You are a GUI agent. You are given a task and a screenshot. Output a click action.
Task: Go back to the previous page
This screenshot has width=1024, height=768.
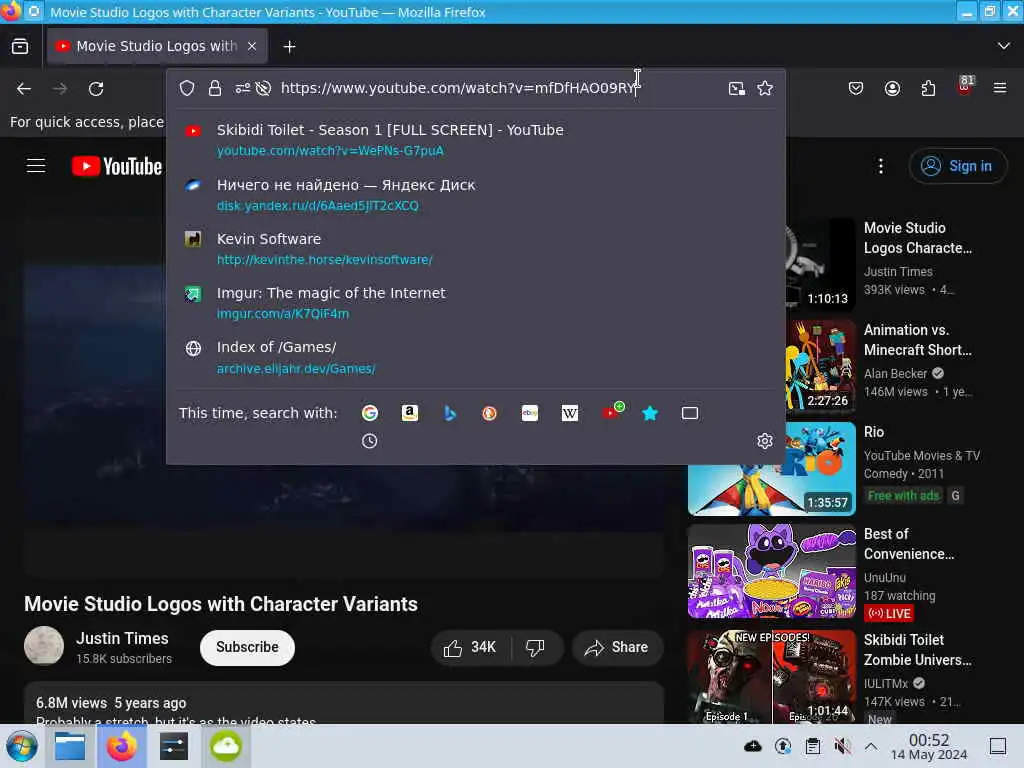point(24,88)
